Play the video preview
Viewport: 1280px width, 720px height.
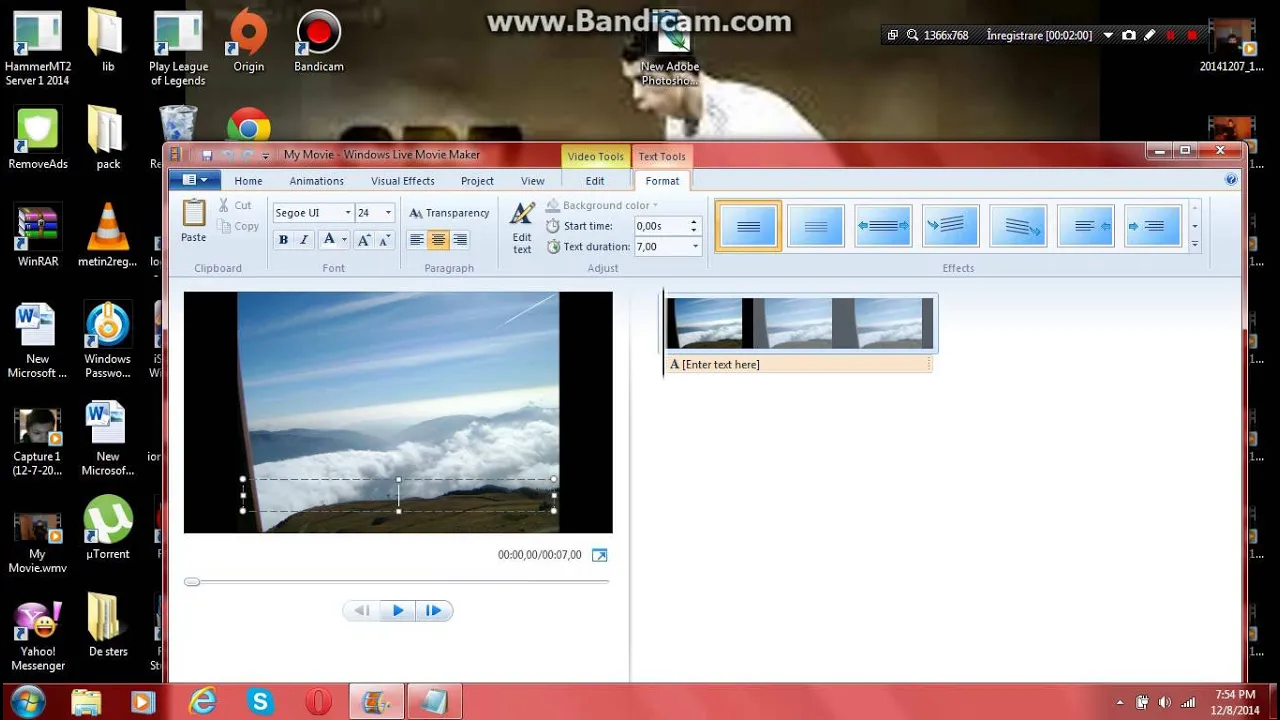pos(398,610)
